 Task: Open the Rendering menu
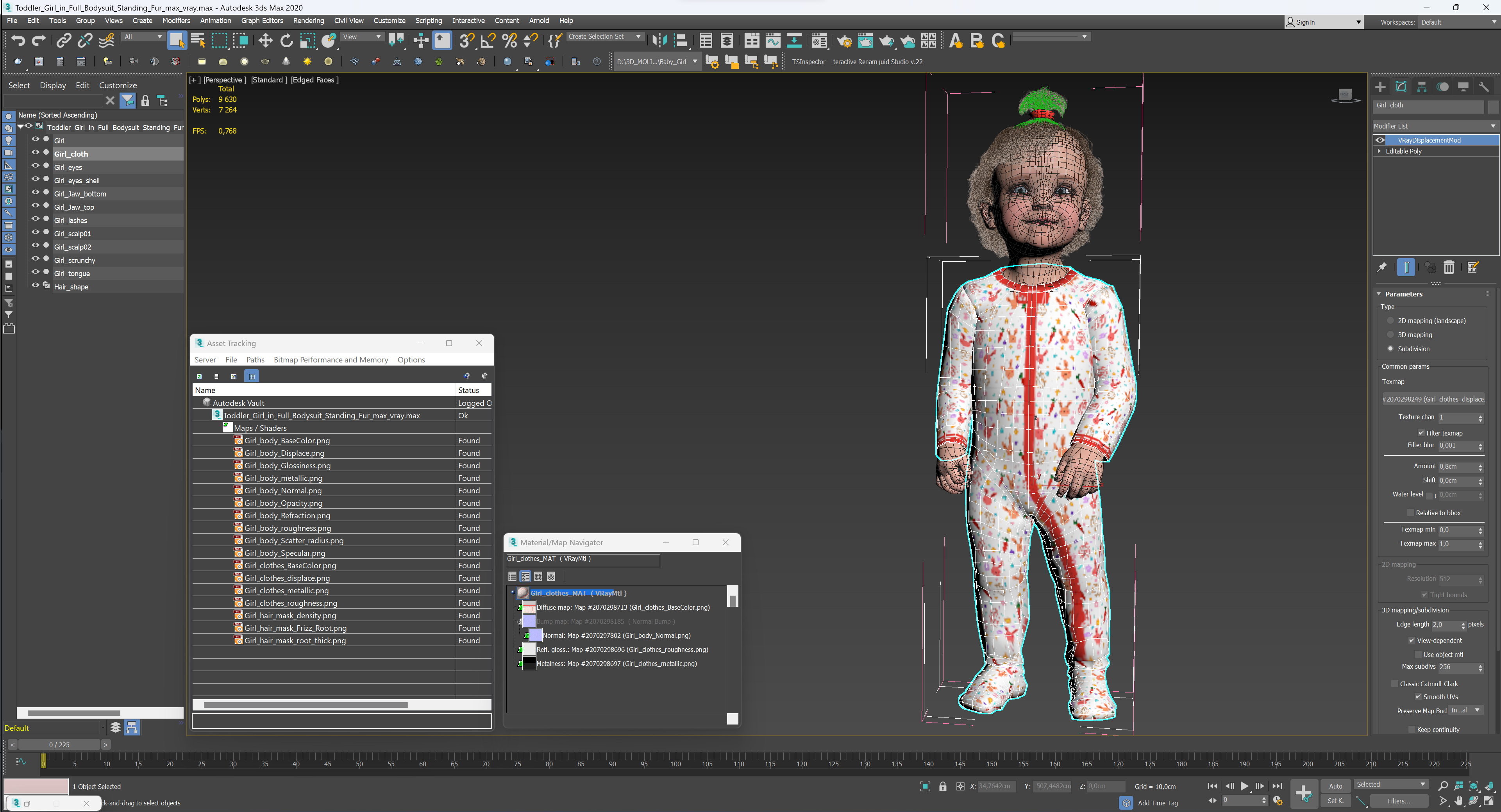tap(308, 20)
